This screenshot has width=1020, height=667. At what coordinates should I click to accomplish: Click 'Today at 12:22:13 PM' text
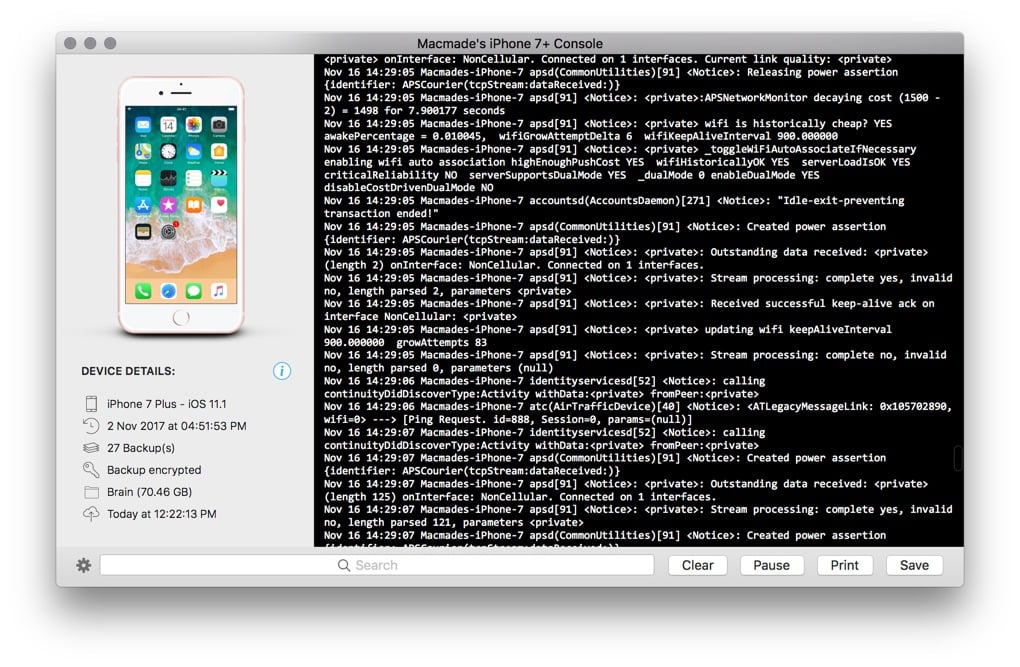[x=161, y=514]
